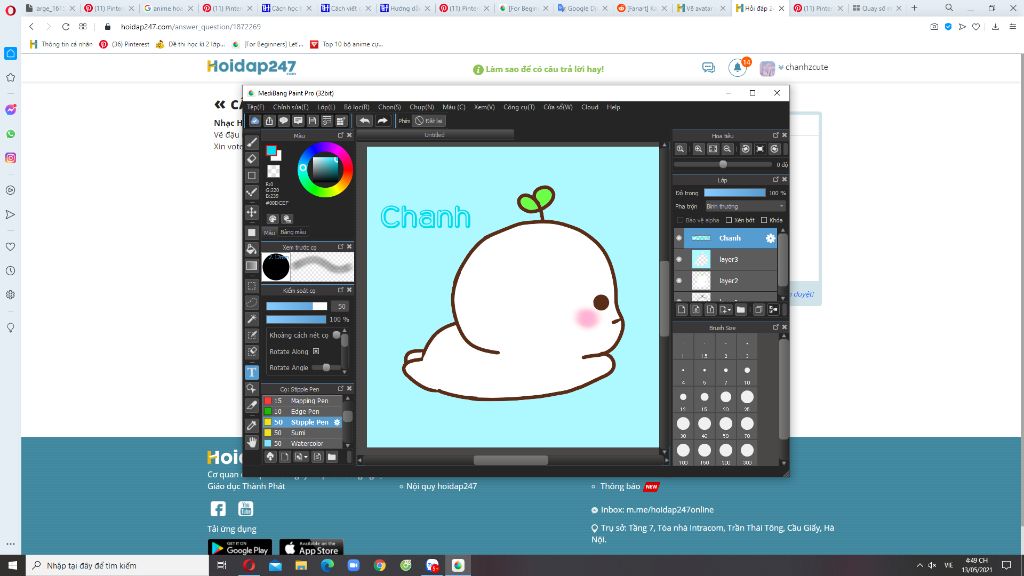Select the Hand pan tool
The height and width of the screenshot is (576, 1024).
pos(252,442)
